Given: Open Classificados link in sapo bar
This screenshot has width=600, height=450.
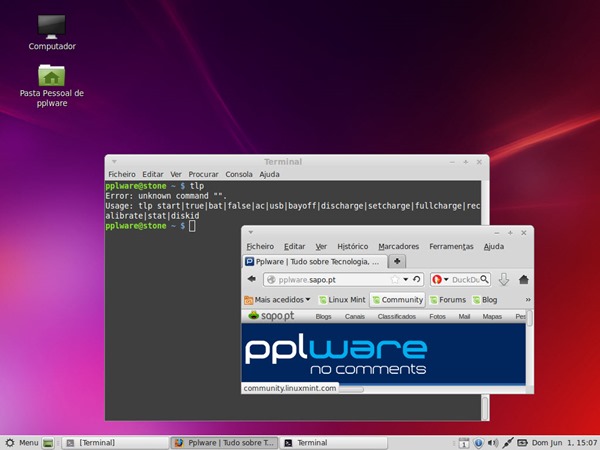Looking at the screenshot, I should 396,316.
